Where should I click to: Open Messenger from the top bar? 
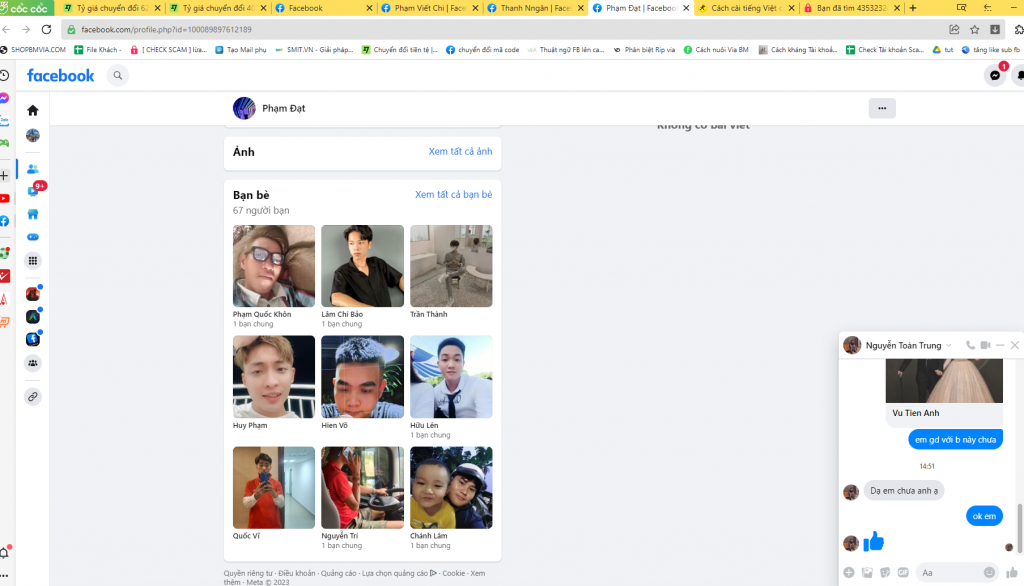995,76
